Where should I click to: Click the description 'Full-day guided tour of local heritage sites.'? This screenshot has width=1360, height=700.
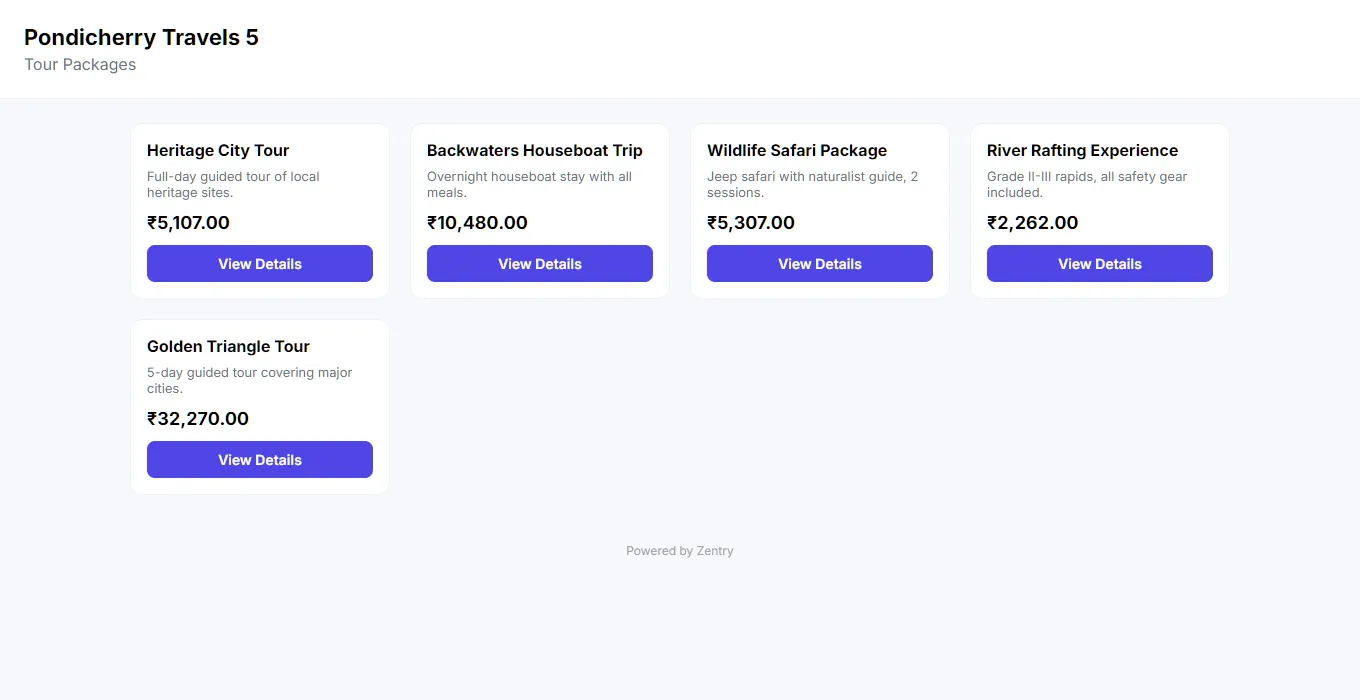(x=233, y=185)
